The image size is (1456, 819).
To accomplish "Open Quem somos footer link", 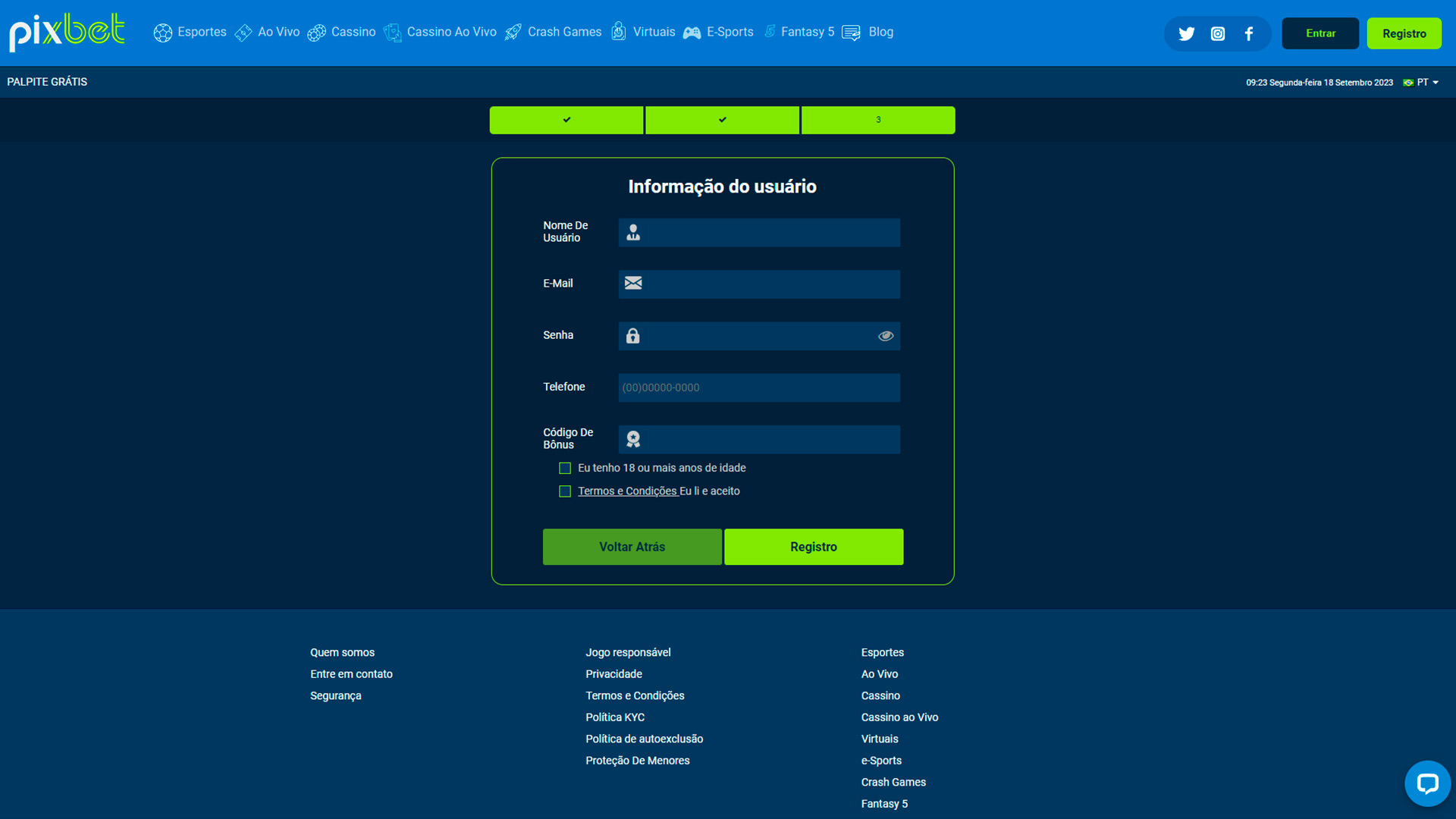I will [342, 652].
